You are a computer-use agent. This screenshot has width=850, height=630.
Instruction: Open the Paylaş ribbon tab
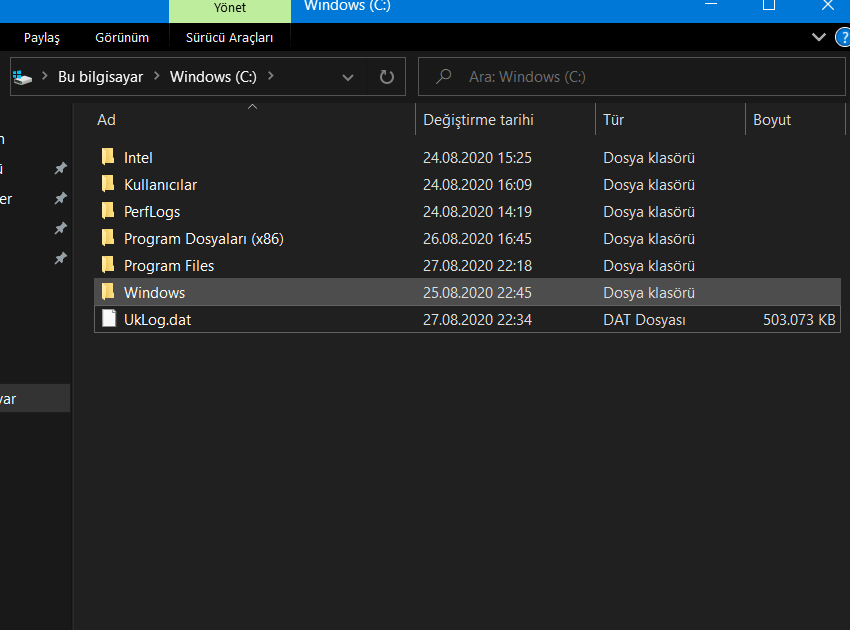(x=42, y=37)
